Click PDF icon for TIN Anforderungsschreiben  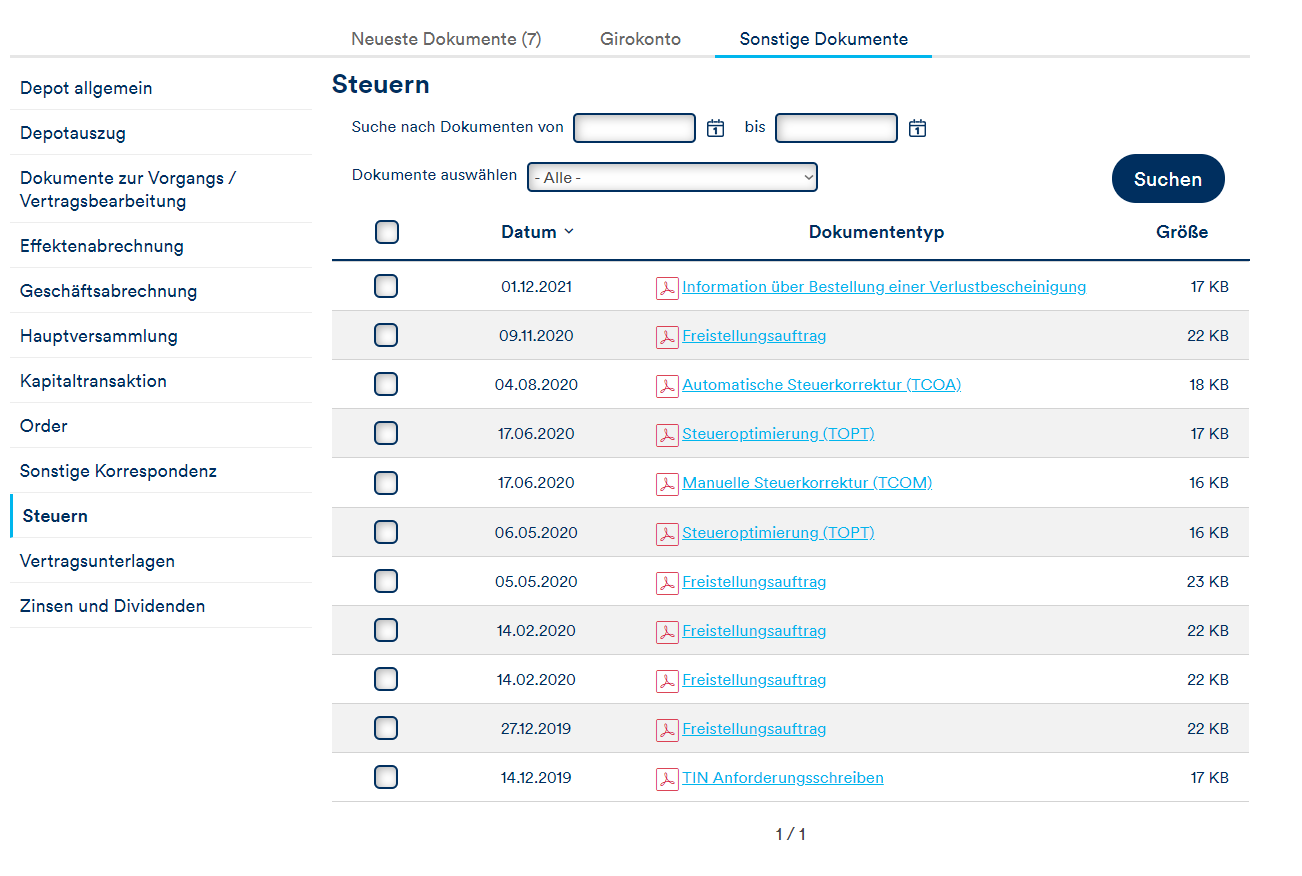tap(667, 779)
